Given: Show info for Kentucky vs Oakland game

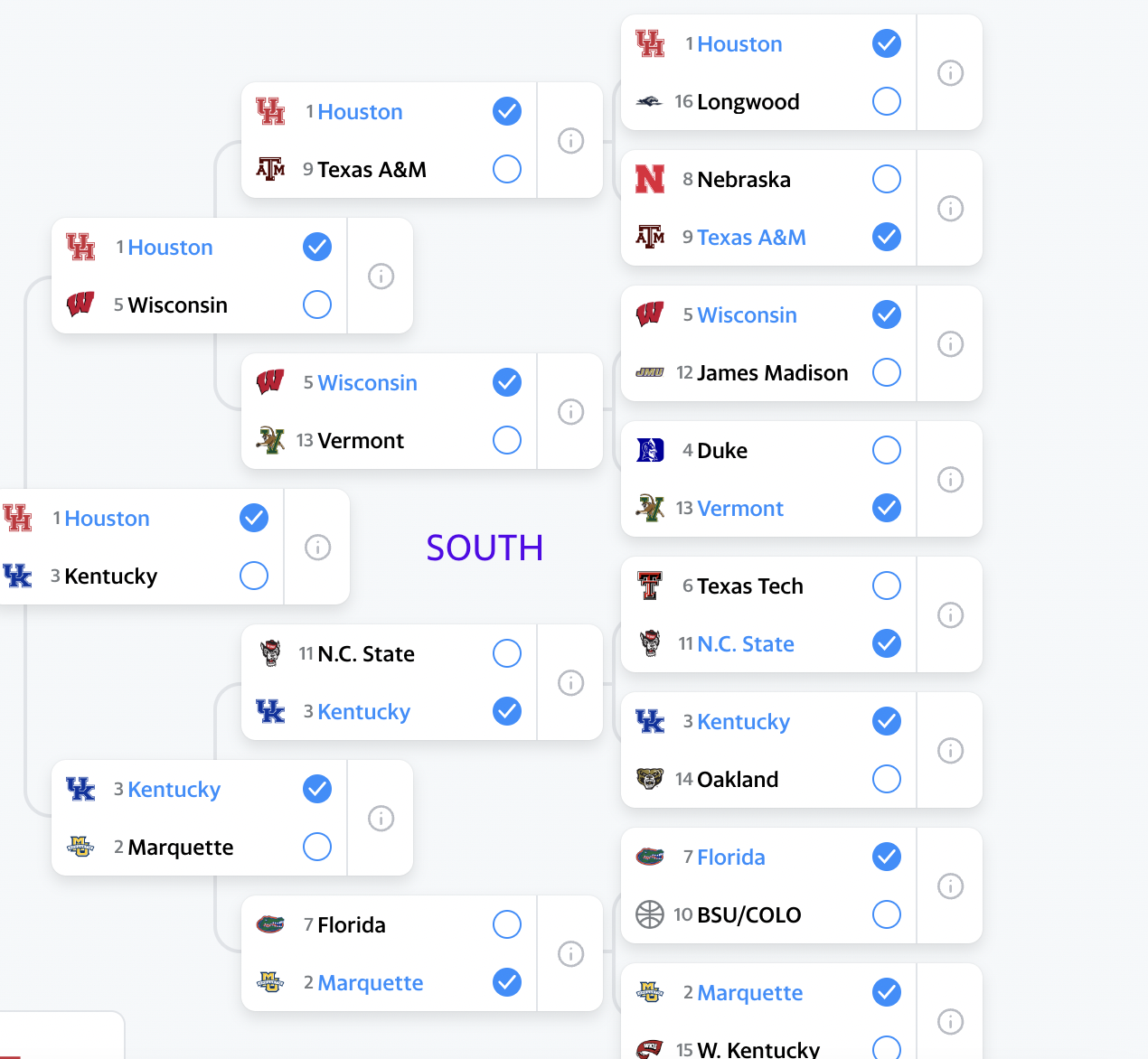Looking at the screenshot, I should coord(950,750).
